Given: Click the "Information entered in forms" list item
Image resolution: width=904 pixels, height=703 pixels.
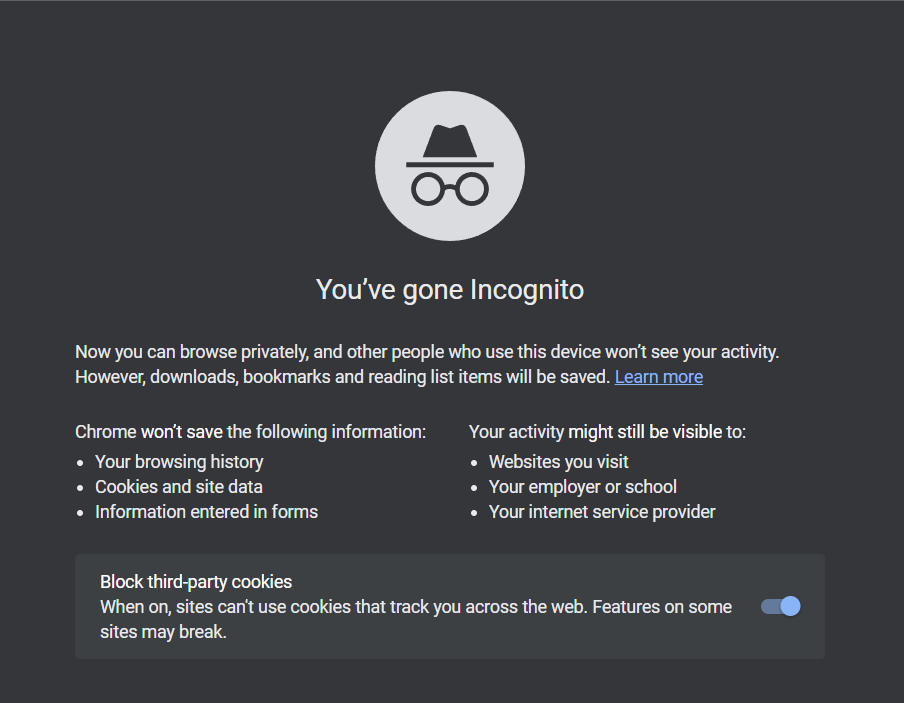Looking at the screenshot, I should [206, 512].
